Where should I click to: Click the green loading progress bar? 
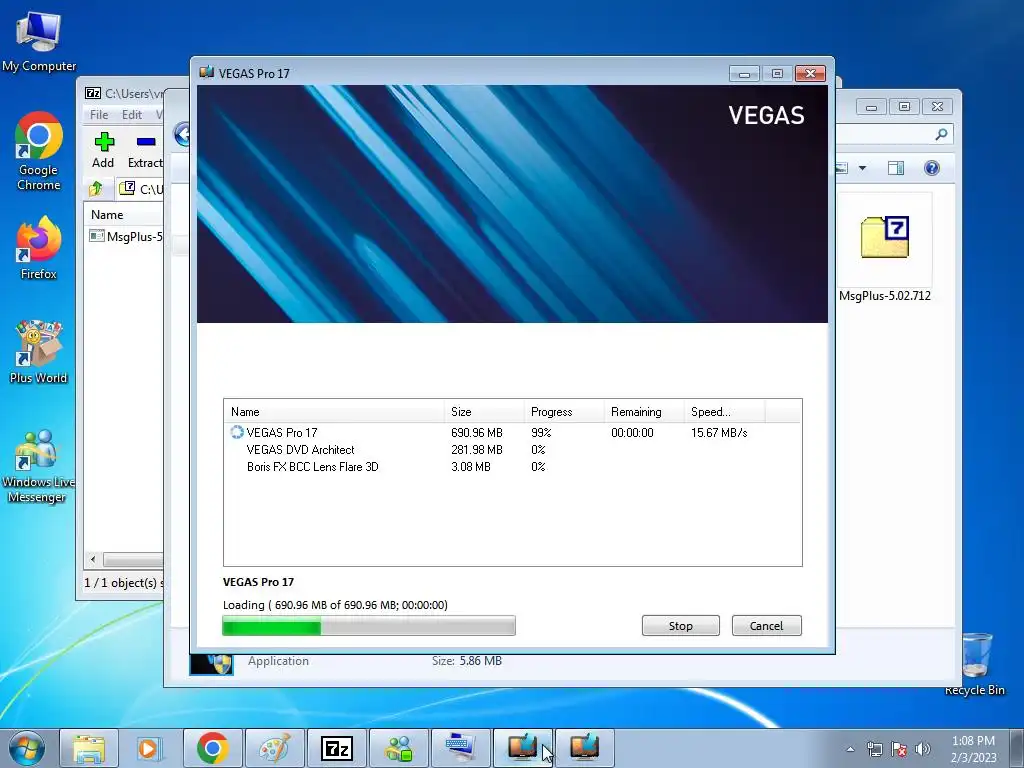[x=369, y=626]
